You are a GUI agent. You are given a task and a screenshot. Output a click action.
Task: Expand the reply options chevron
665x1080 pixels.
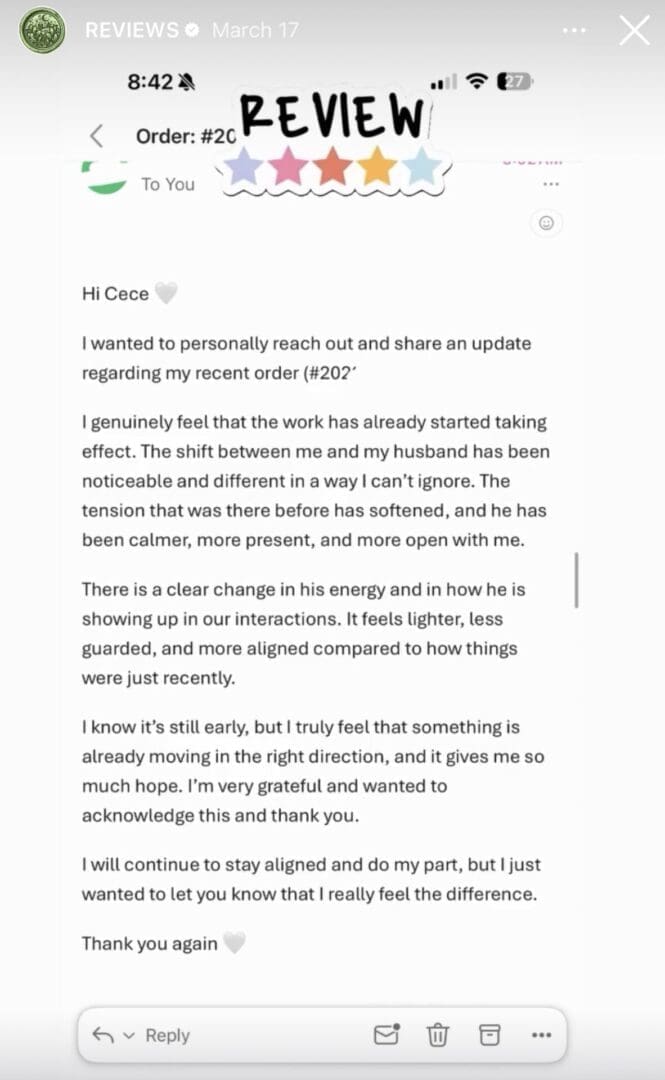pos(128,1036)
